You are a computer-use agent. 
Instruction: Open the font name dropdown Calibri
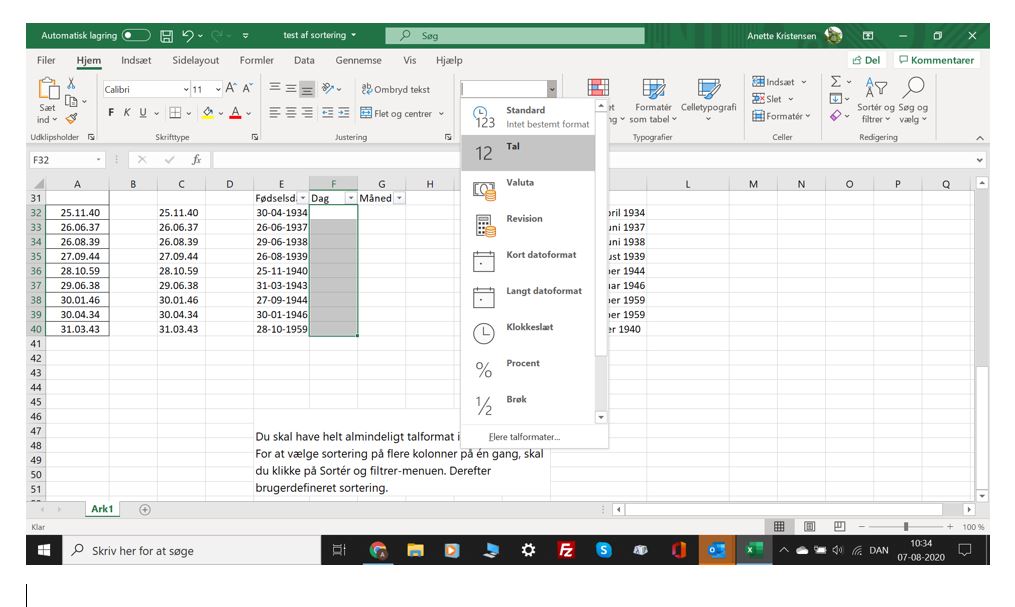pyautogui.click(x=186, y=89)
